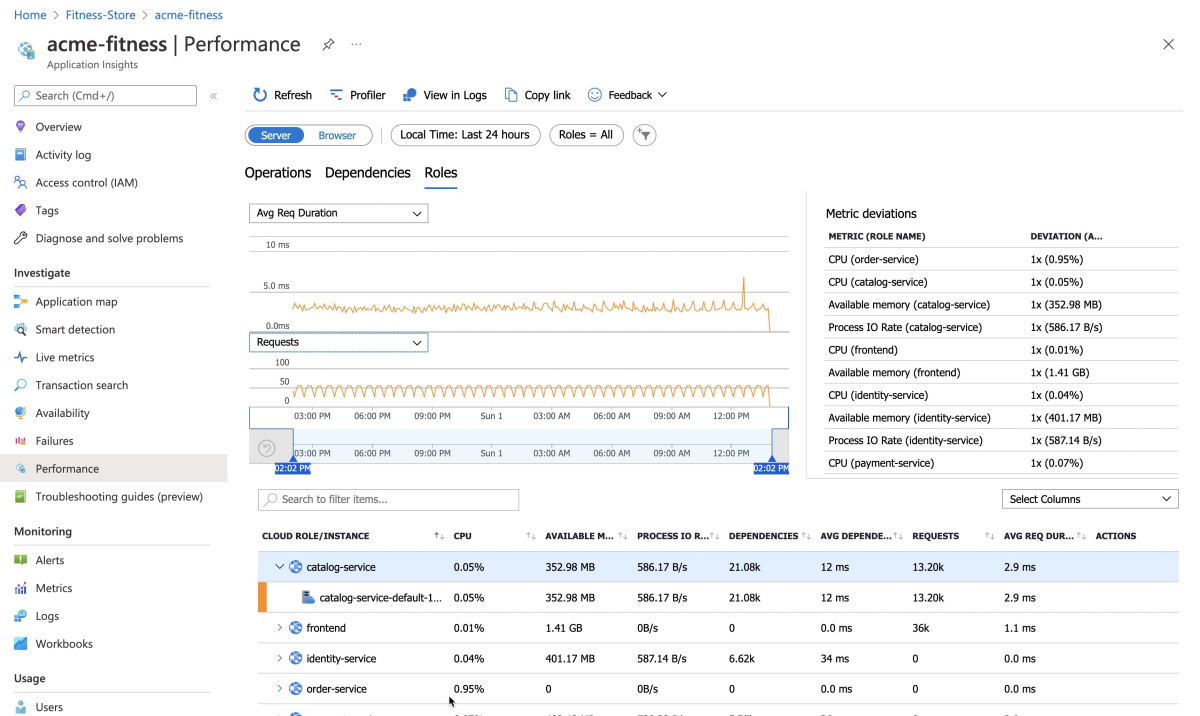Open the Select Columns dropdown

[1090, 499]
